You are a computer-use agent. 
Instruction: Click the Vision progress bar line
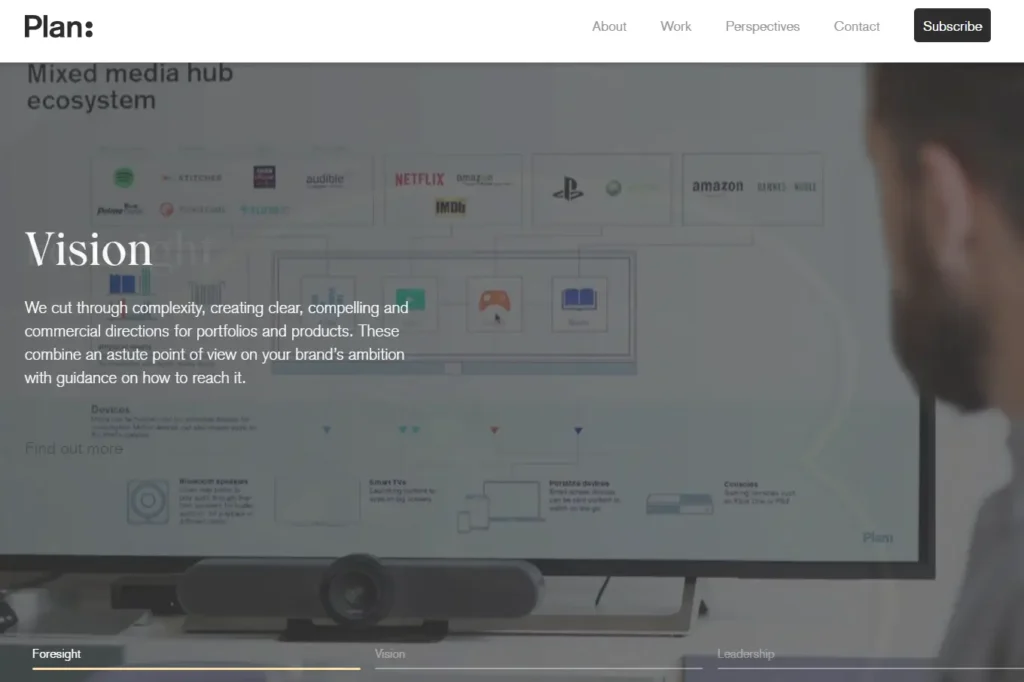coord(538,668)
